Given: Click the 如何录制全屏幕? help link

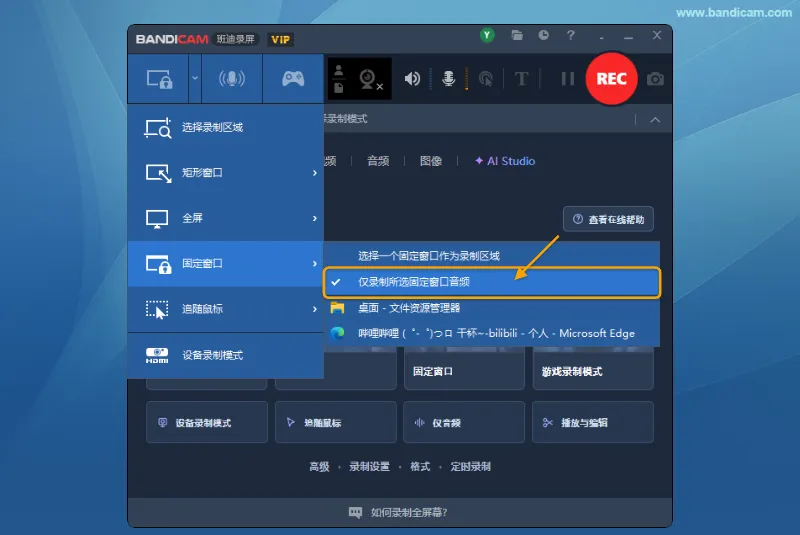Looking at the screenshot, I should (x=409, y=513).
